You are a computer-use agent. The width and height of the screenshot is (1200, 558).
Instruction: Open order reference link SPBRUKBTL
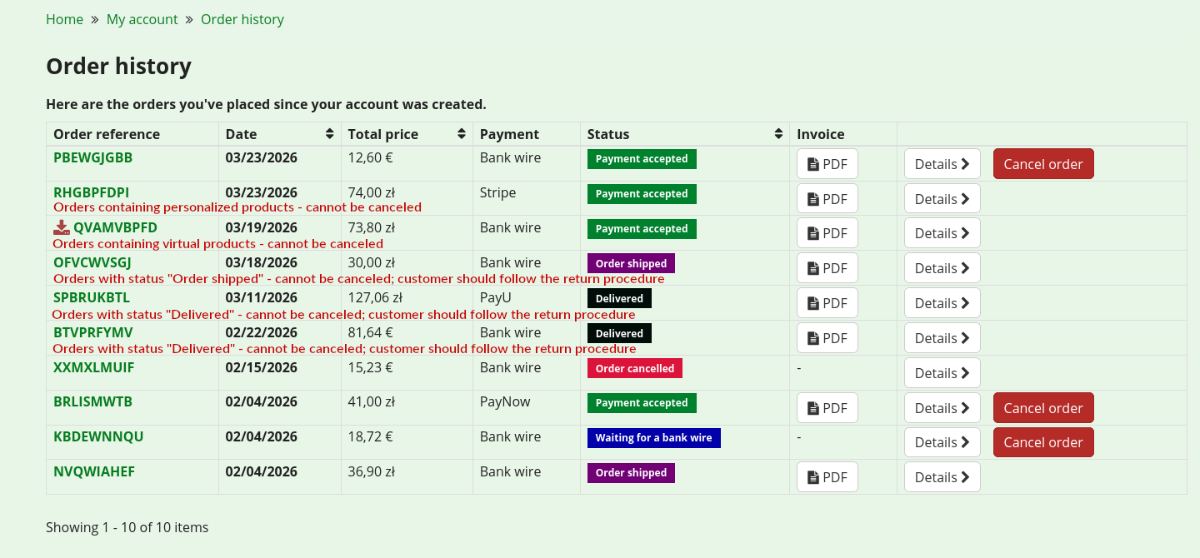click(x=92, y=297)
